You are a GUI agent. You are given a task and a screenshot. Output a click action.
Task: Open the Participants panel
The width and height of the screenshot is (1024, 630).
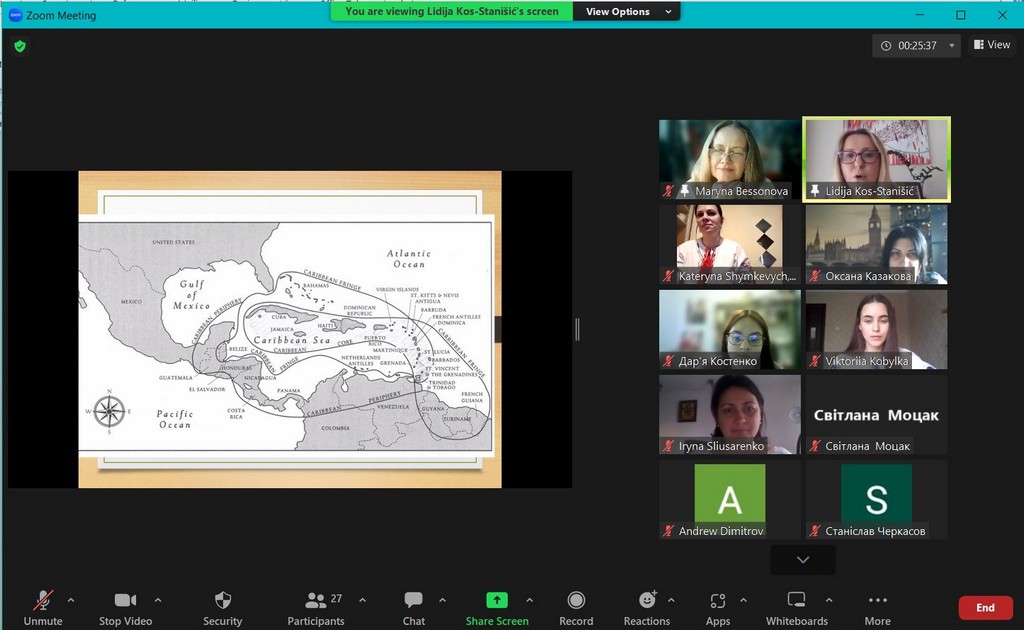[x=316, y=600]
